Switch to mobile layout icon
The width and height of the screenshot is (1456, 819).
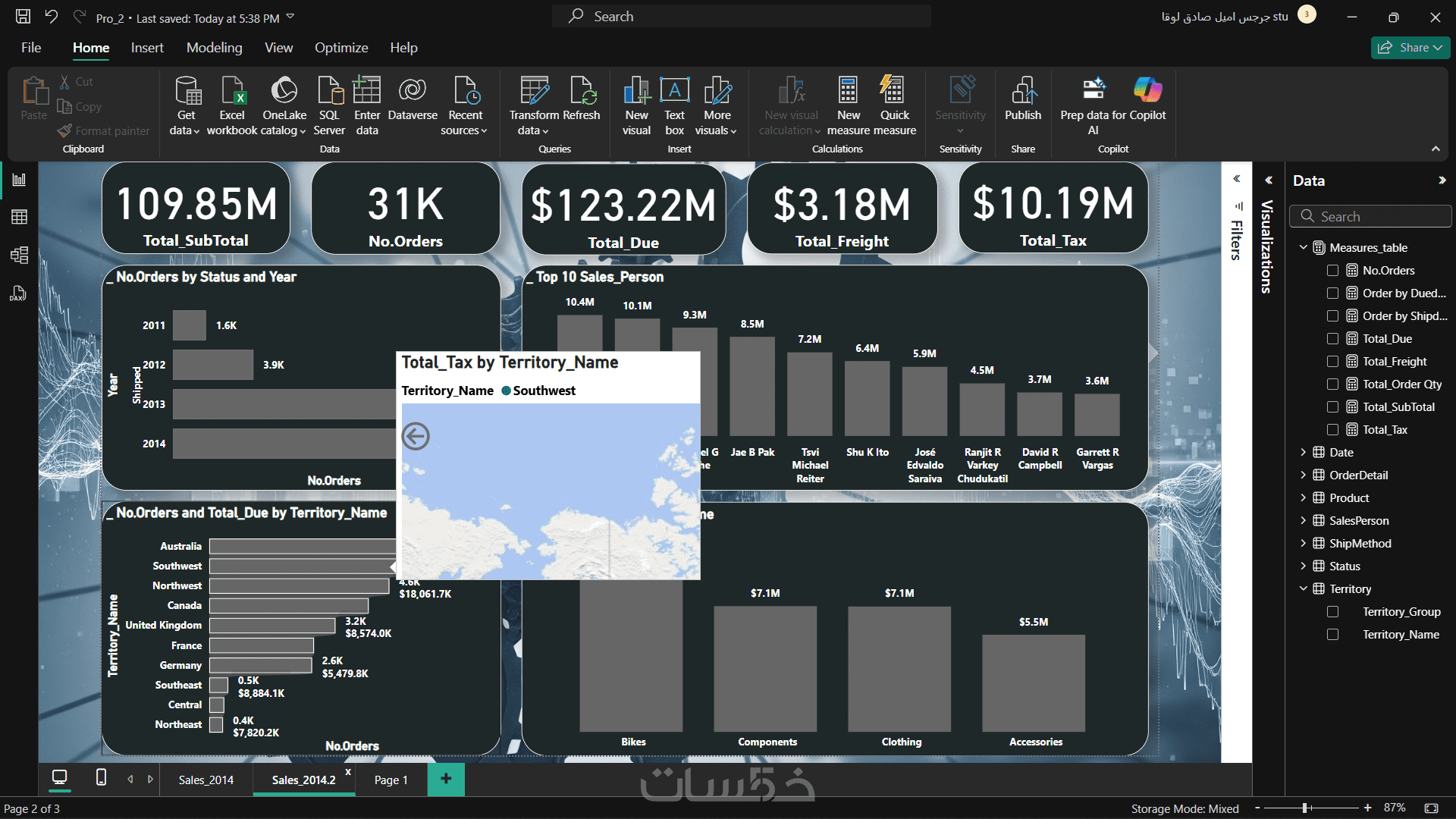click(101, 777)
